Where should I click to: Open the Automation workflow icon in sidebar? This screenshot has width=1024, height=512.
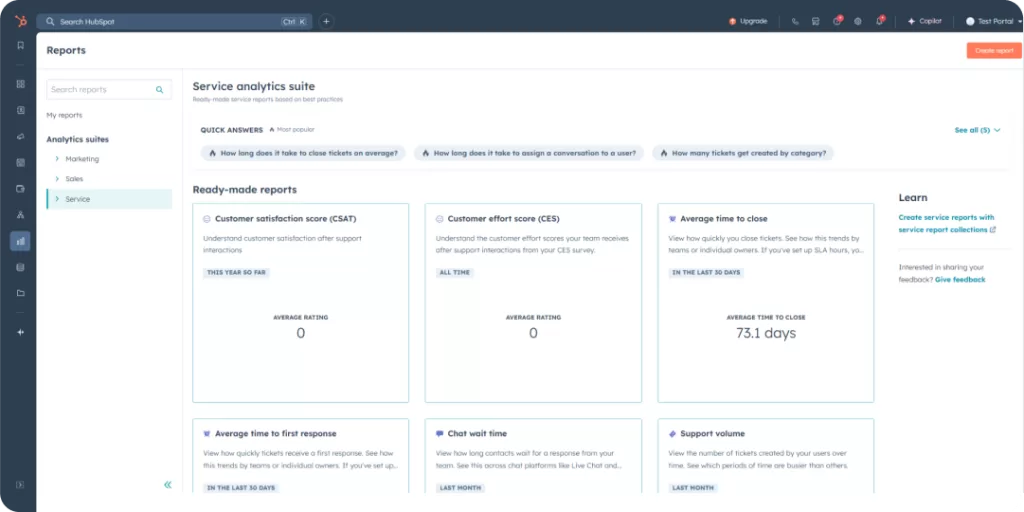[20, 215]
